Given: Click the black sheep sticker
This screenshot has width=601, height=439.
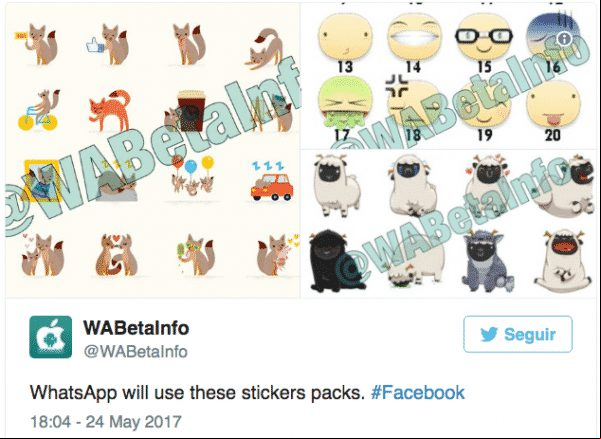Looking at the screenshot, I should click(333, 262).
